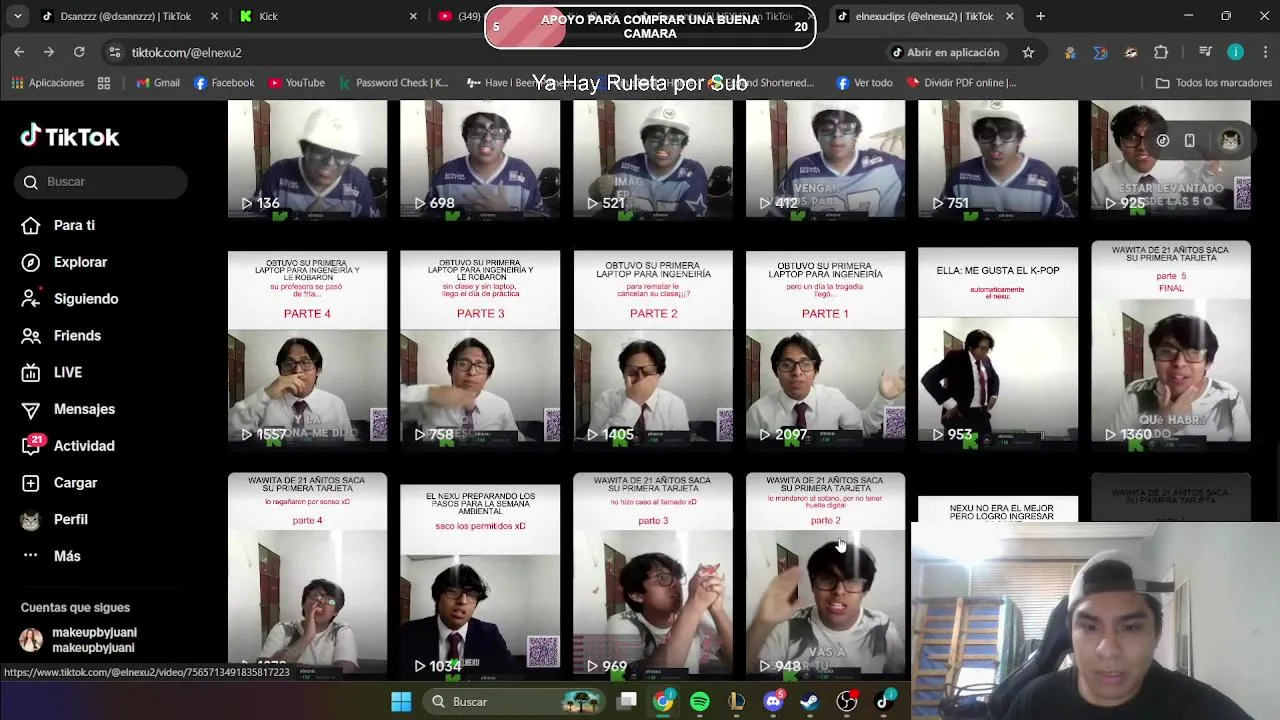Open the top-row video with 698 views
This screenshot has height=720, width=1280.
480,158
